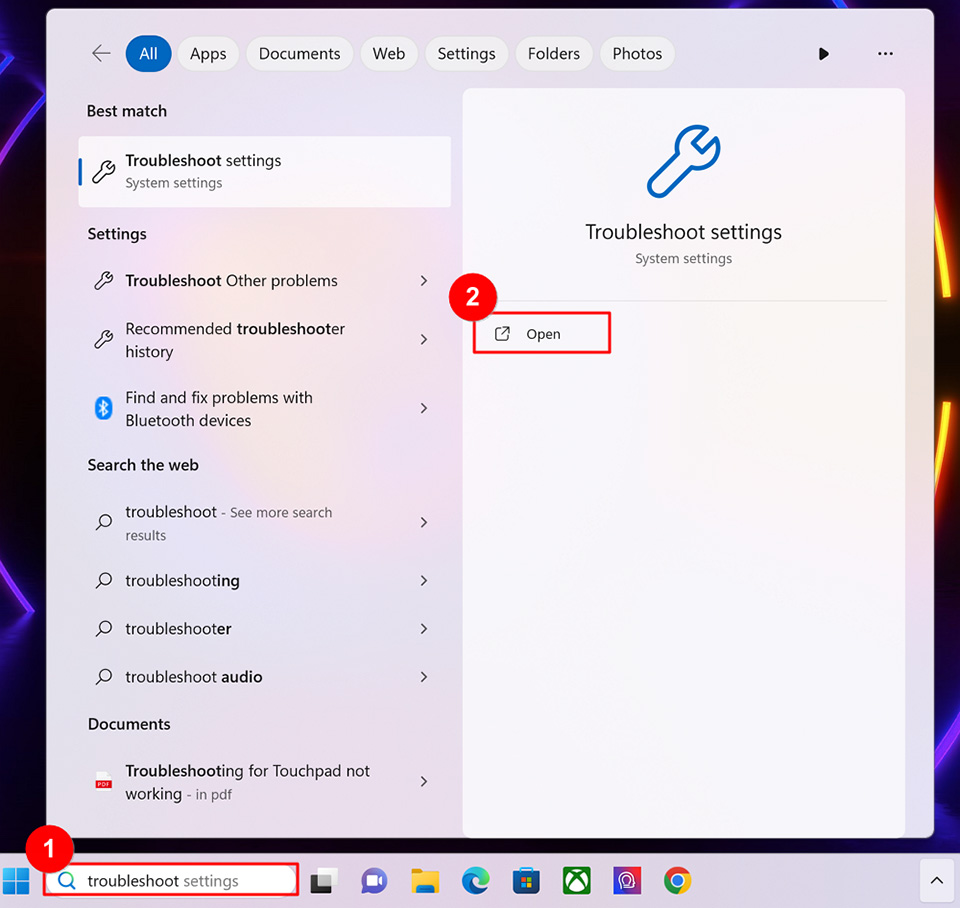Click the Troubleshoot settings title in preview pane
Image resolution: width=960 pixels, height=908 pixels.
click(683, 232)
